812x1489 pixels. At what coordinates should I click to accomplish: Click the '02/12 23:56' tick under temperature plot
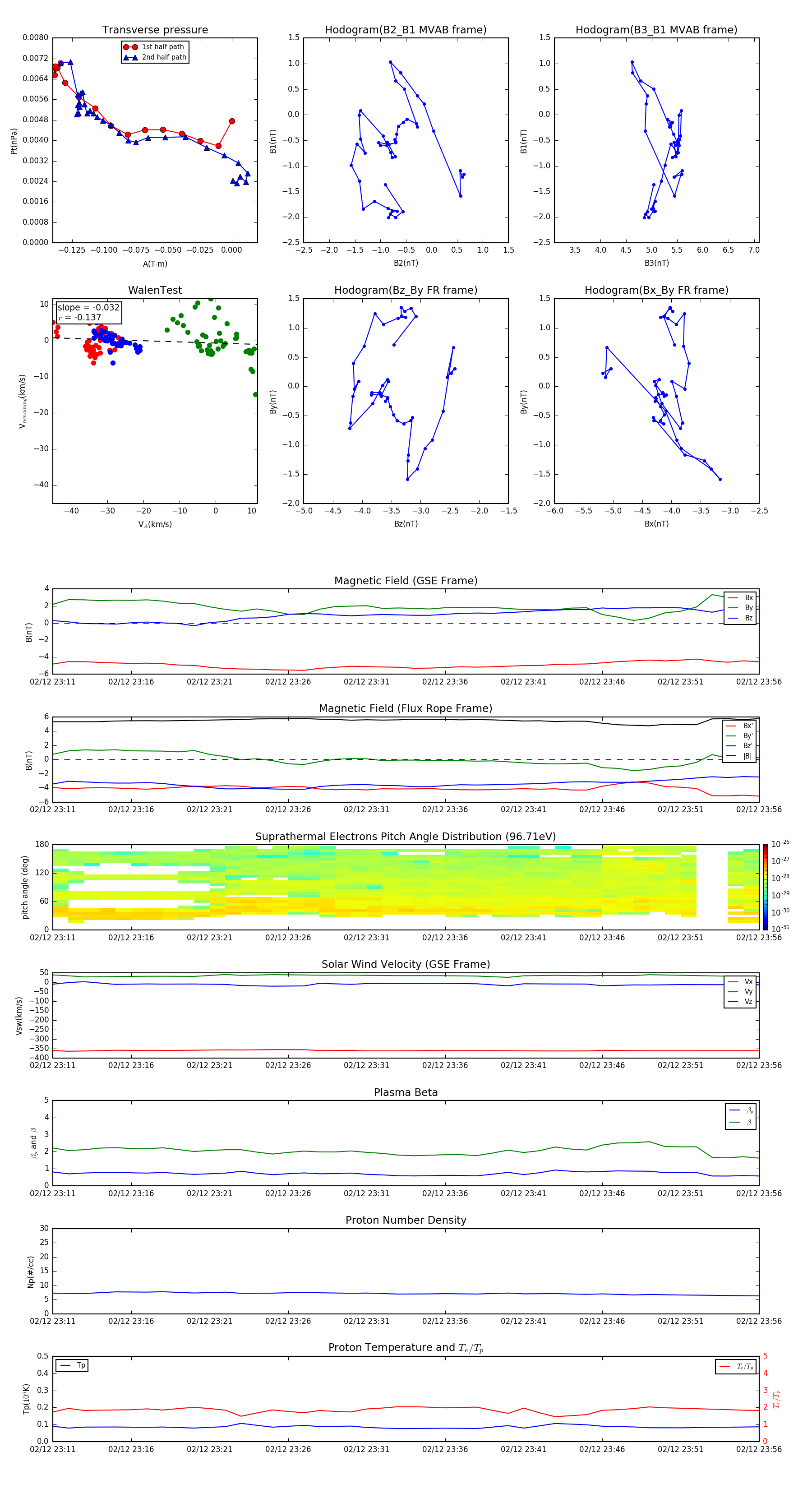pos(759,1449)
